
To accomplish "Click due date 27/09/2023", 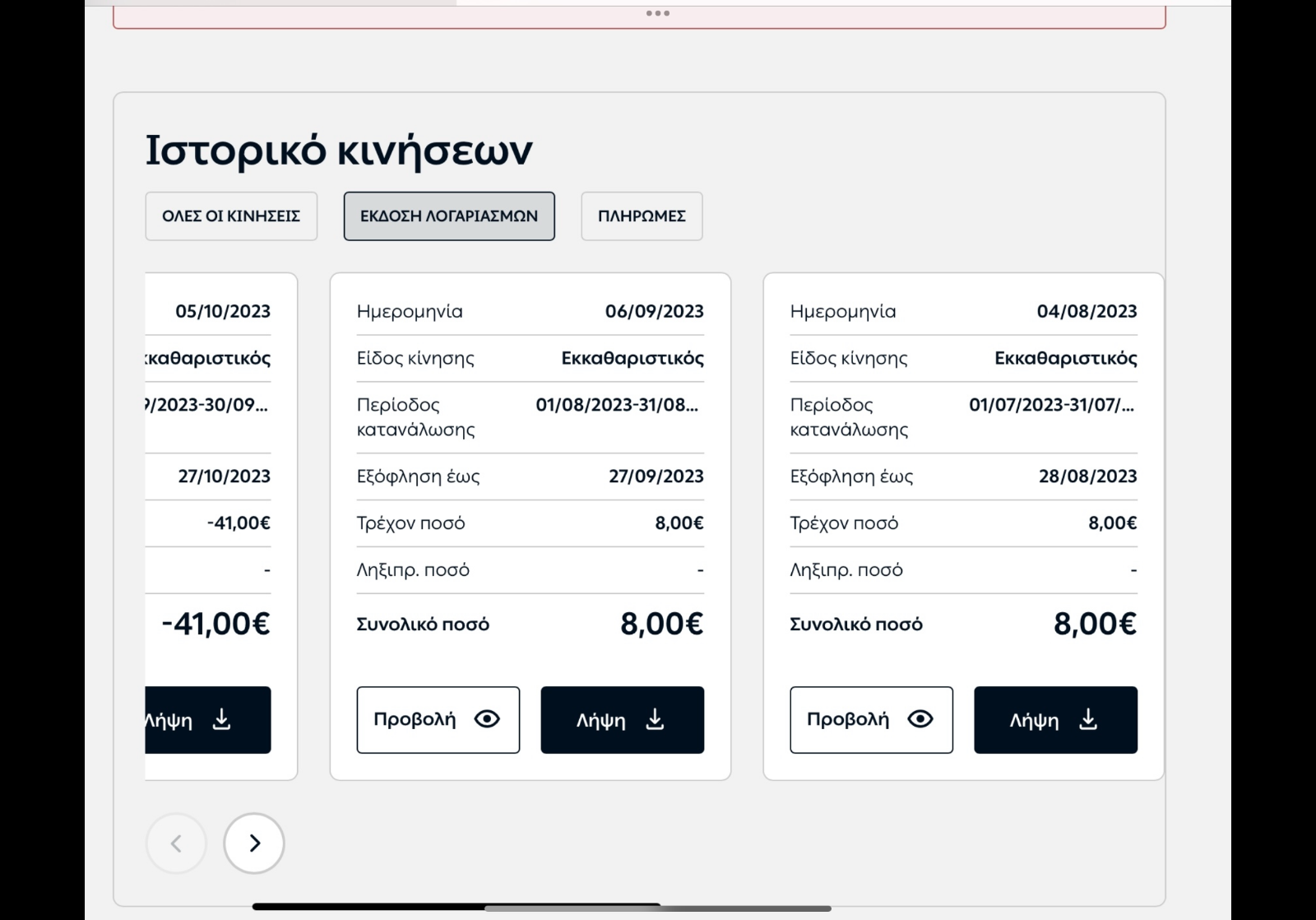I will (x=656, y=476).
